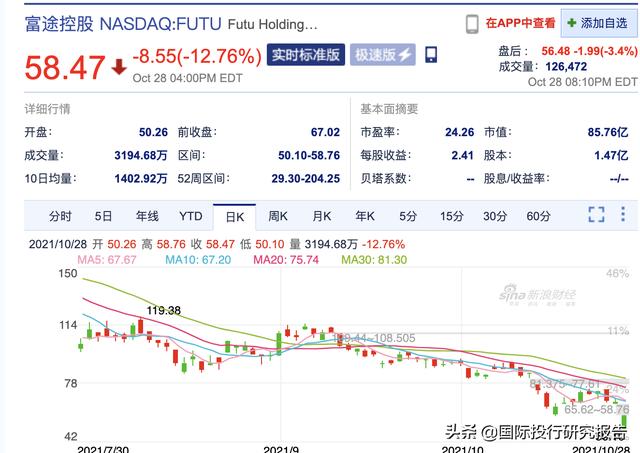Click the change value -8.55(-12.76%)
The image size is (640, 453).
pyautogui.click(x=197, y=56)
